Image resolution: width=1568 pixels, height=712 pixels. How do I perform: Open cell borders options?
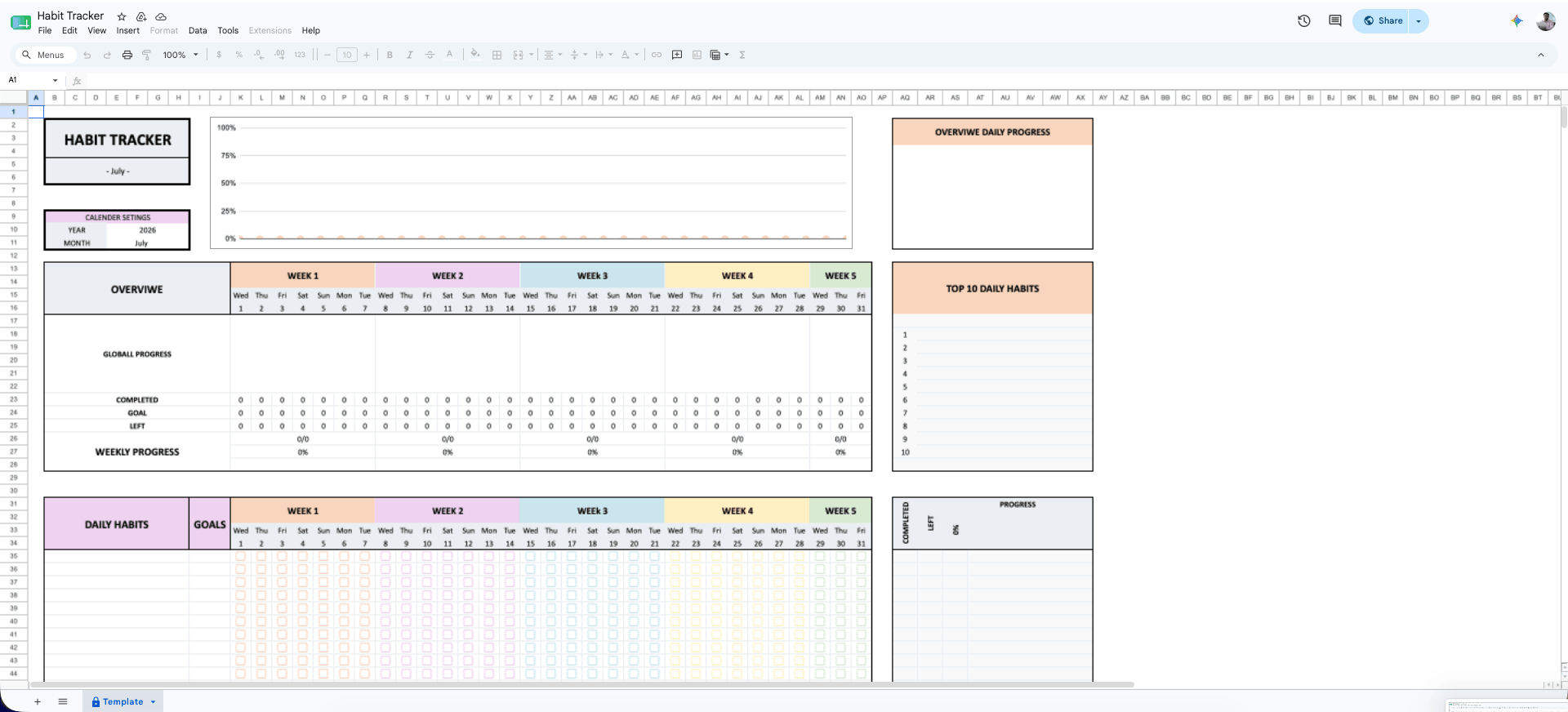(x=497, y=55)
